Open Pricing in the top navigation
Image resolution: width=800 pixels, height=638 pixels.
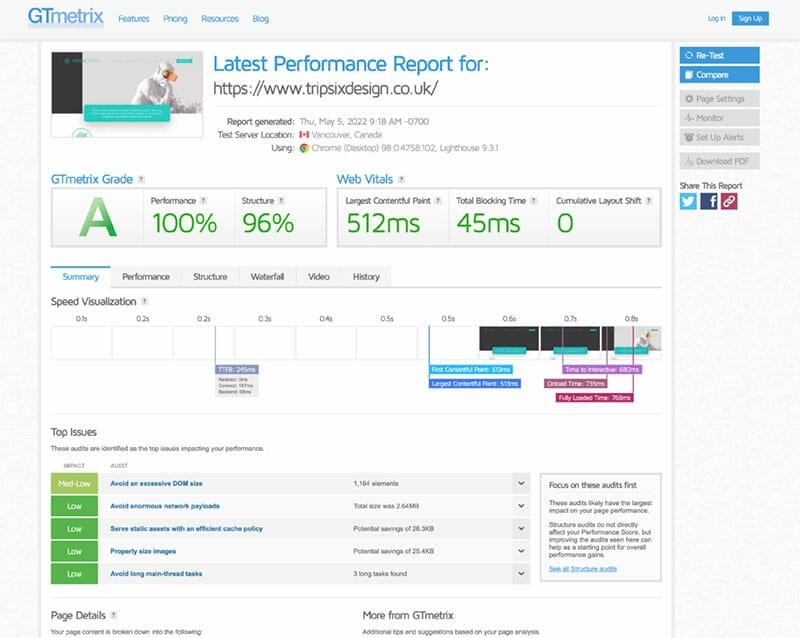[175, 18]
